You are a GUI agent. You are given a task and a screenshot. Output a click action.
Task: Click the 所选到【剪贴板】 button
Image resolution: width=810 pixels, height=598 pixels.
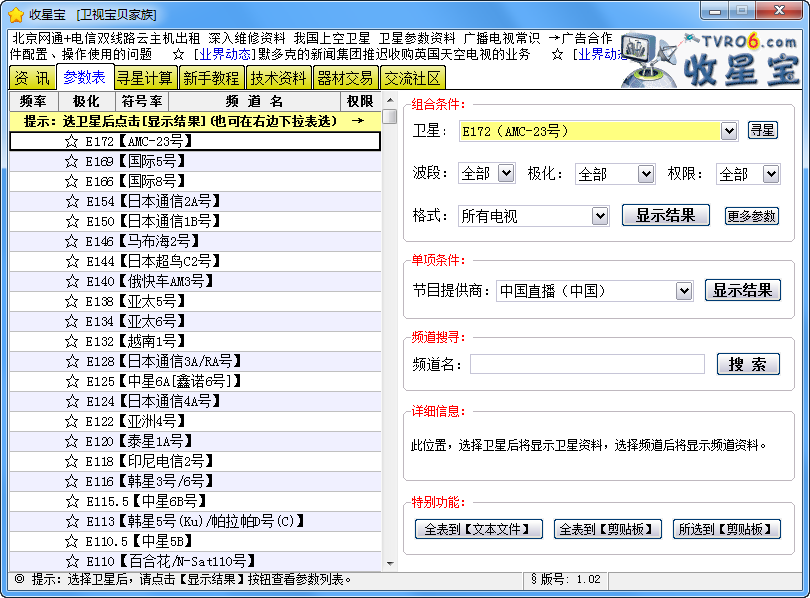coord(726,529)
